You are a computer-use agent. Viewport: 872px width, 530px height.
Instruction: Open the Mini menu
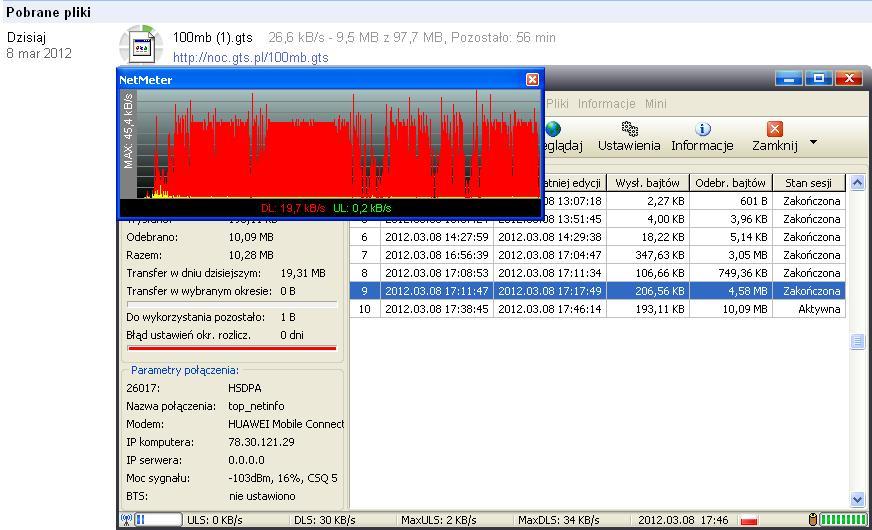(655, 103)
